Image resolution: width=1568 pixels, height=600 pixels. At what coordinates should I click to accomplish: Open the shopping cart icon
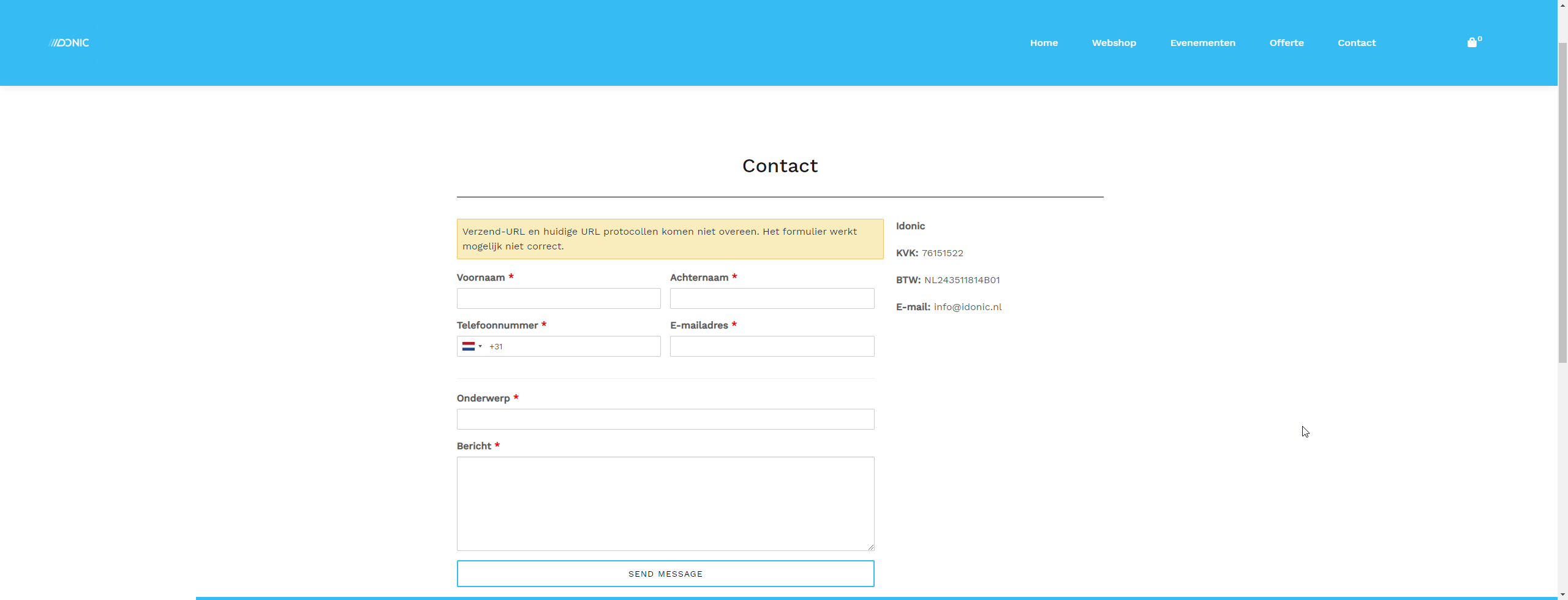[x=1472, y=42]
